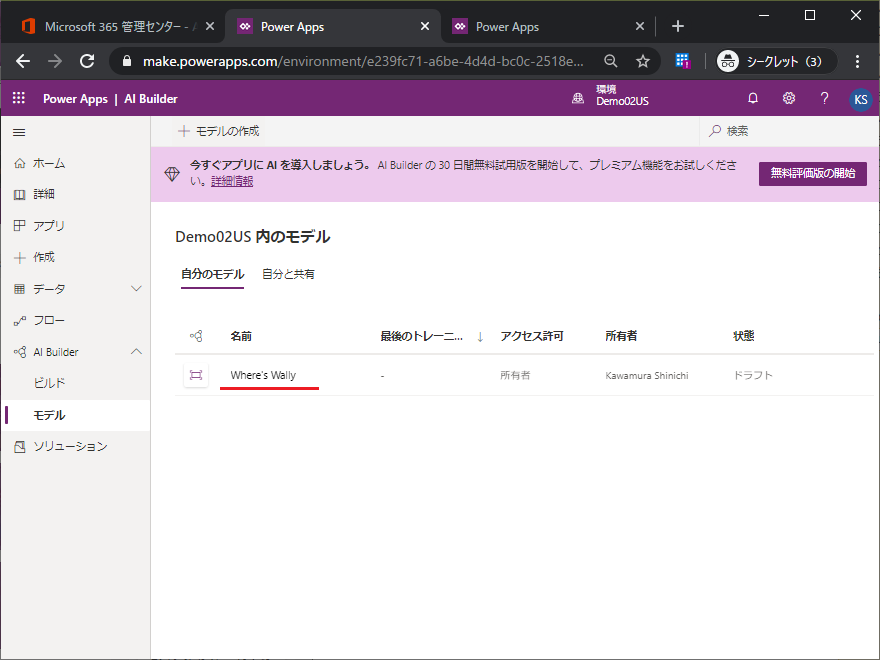880x660 pixels.
Task: Expand the データ chevron
Action: 136,288
